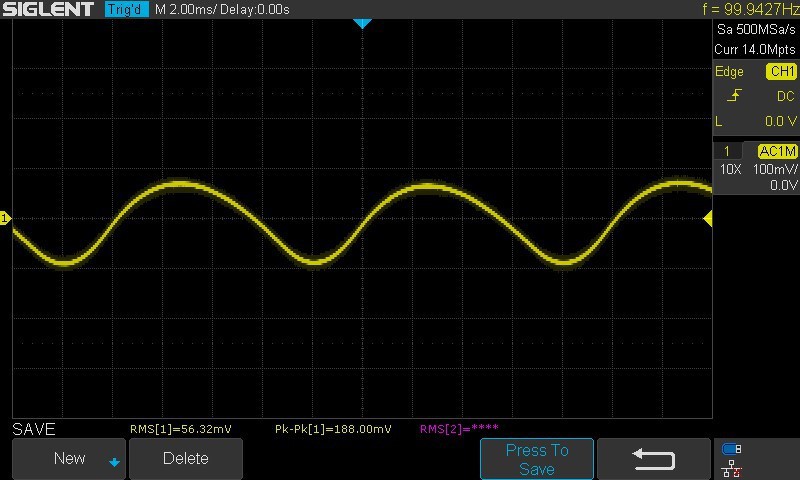
Task: Open the New file dropdown button
Action: tap(69, 459)
